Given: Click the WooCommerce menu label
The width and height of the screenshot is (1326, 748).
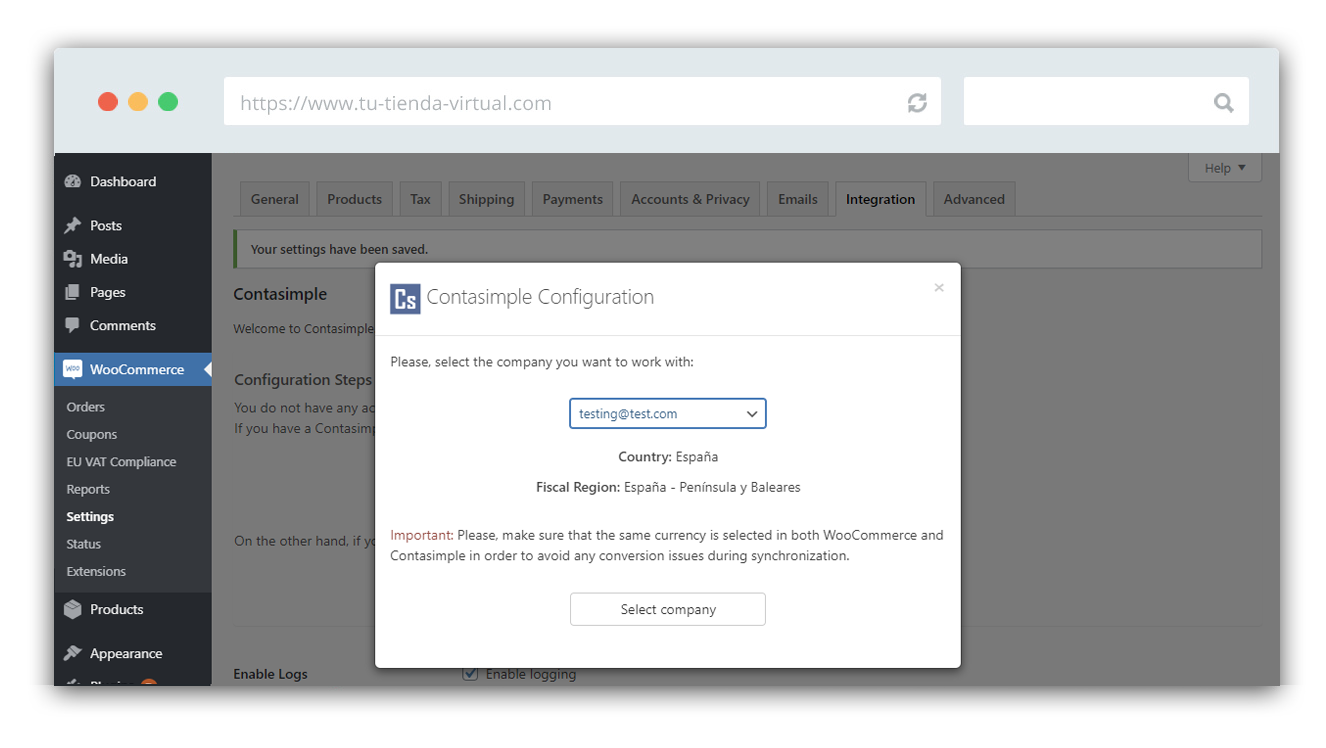Looking at the screenshot, I should pyautogui.click(x=137, y=369).
